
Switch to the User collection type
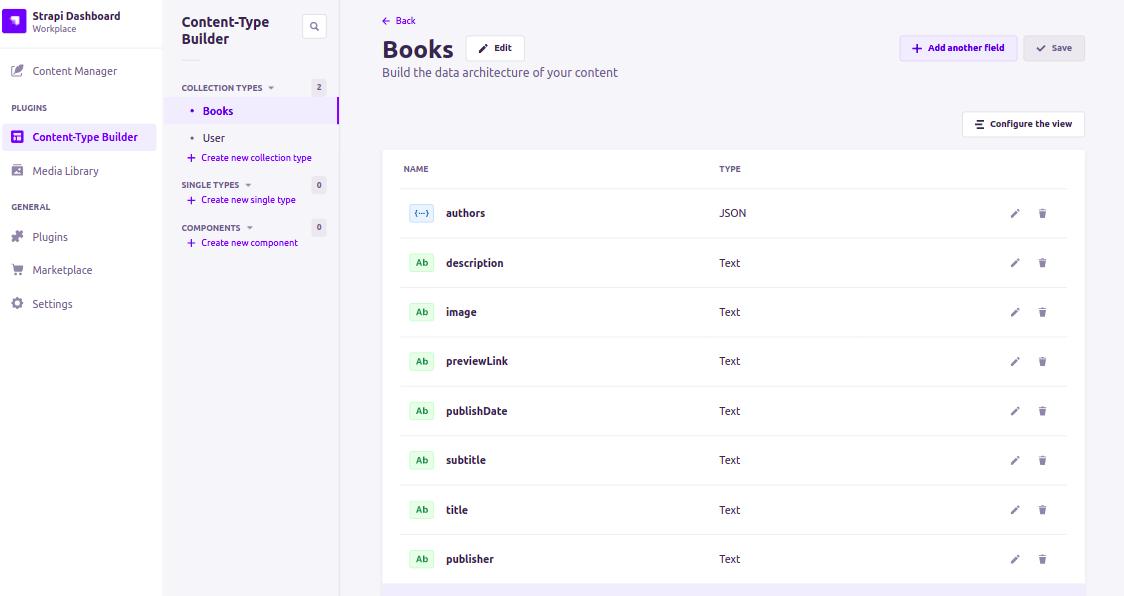click(x=214, y=137)
